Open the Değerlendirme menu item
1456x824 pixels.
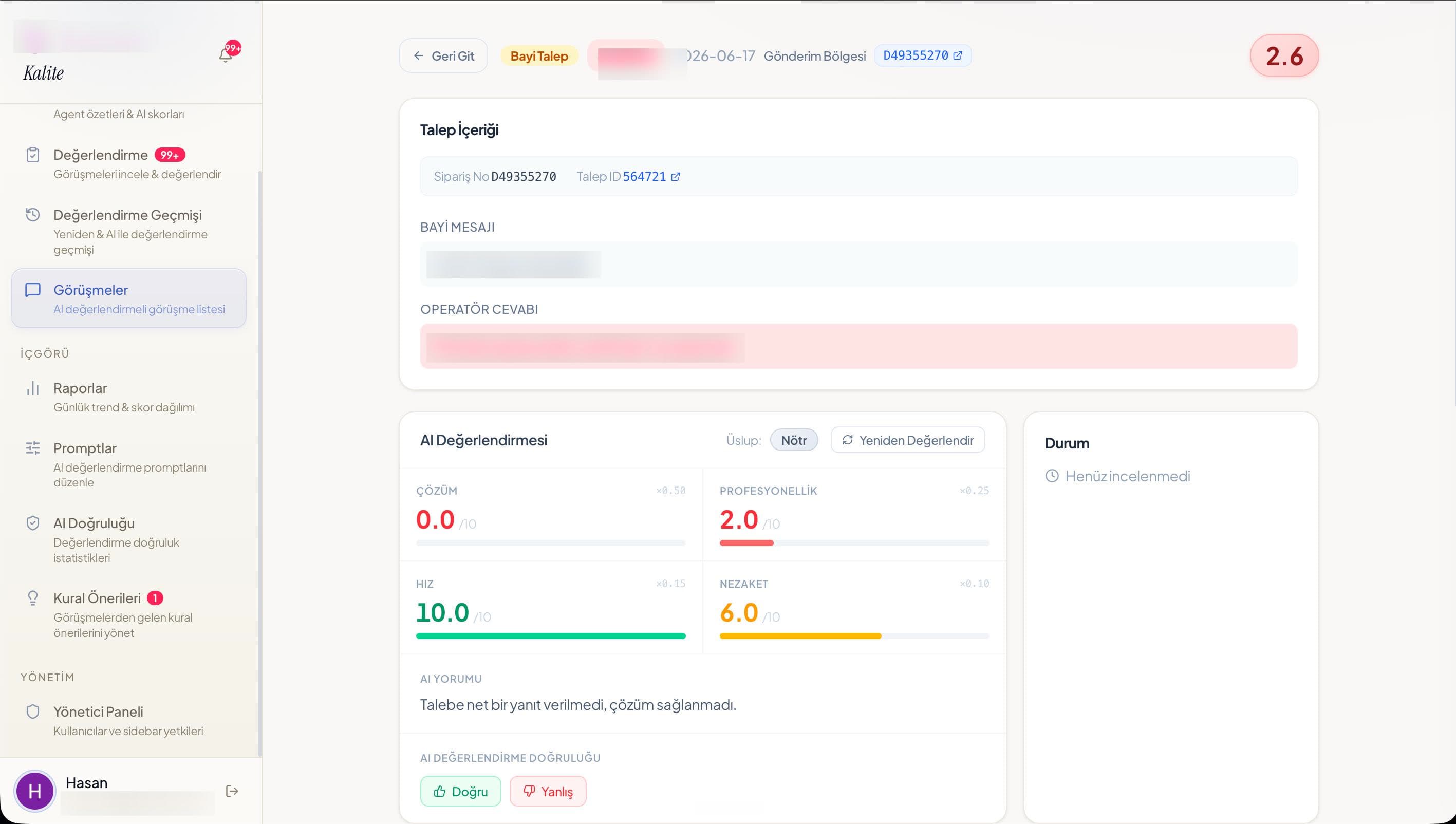tap(129, 163)
